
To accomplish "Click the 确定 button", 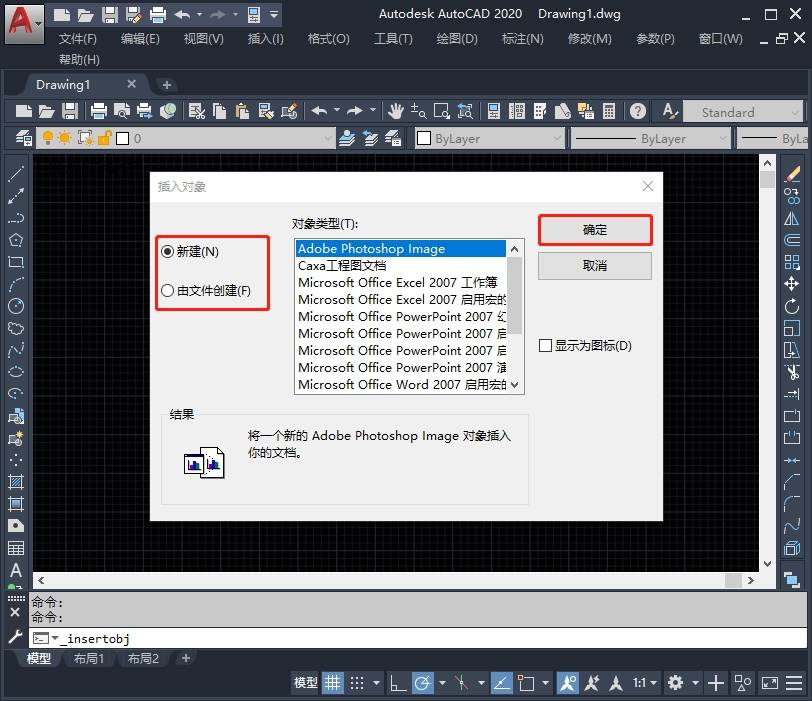I will pos(594,230).
